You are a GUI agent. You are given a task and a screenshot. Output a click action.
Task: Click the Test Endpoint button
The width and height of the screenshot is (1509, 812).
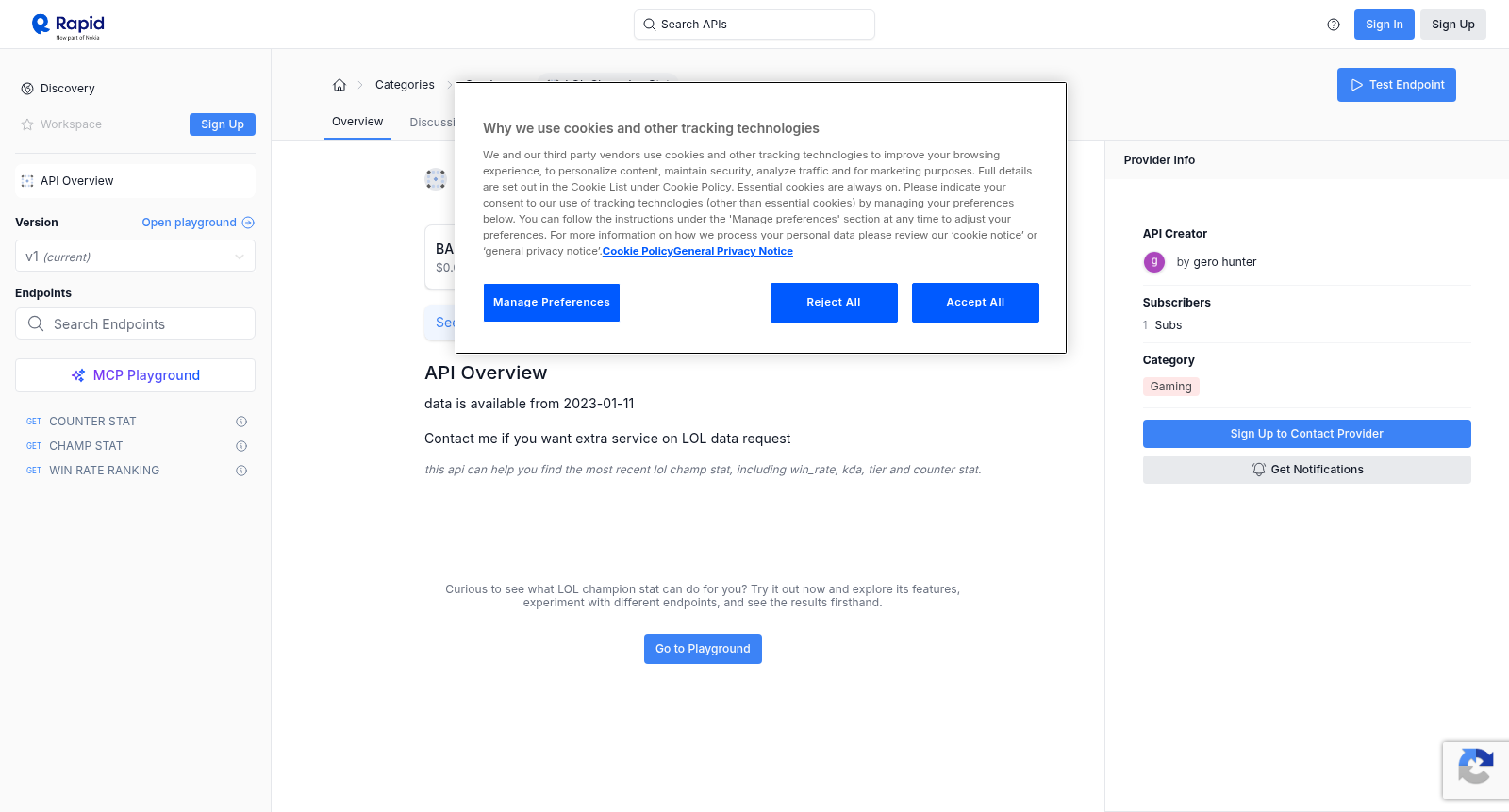point(1396,85)
